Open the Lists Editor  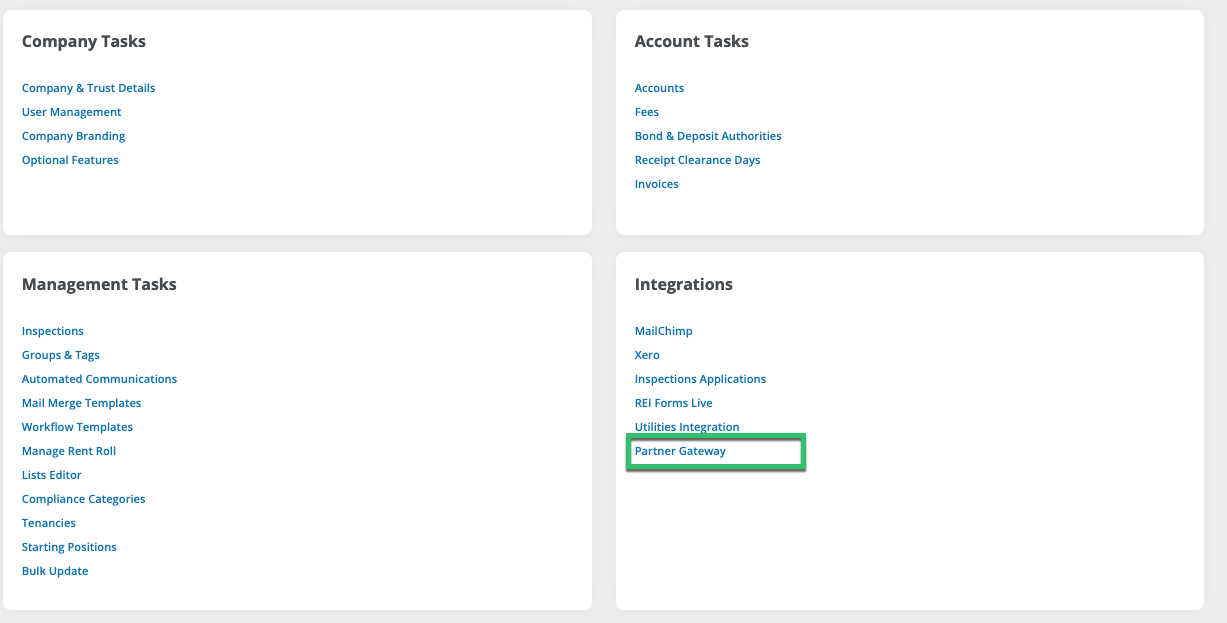click(x=52, y=475)
